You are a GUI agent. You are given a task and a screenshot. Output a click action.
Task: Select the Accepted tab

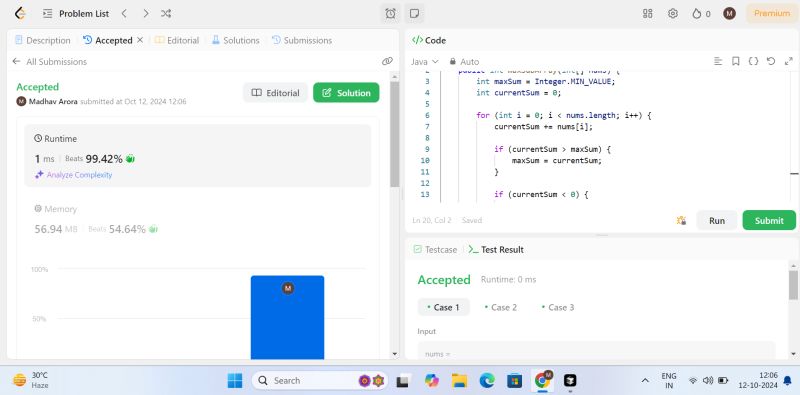coord(108,40)
